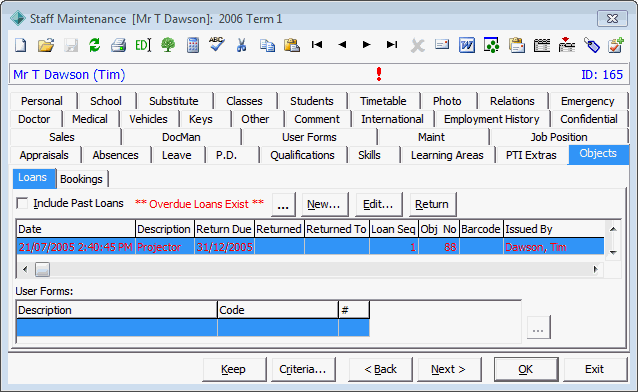Screen dimensions: 638x392
Task: Click the < Back button
Action: coord(380,370)
